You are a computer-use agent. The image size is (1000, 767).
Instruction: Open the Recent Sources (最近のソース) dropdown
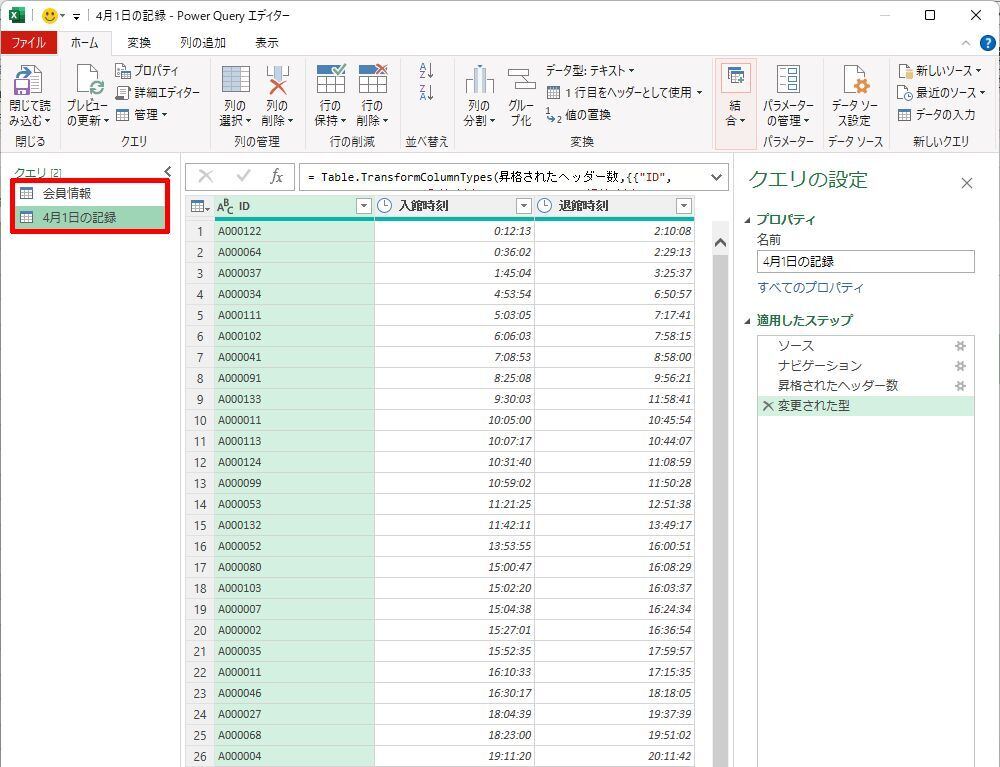tap(941, 92)
